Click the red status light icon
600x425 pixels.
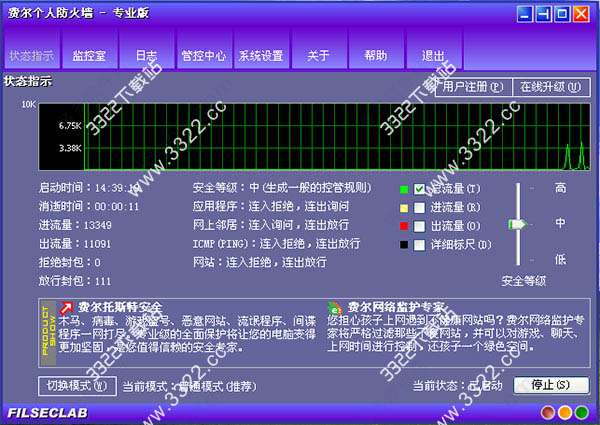[548, 413]
